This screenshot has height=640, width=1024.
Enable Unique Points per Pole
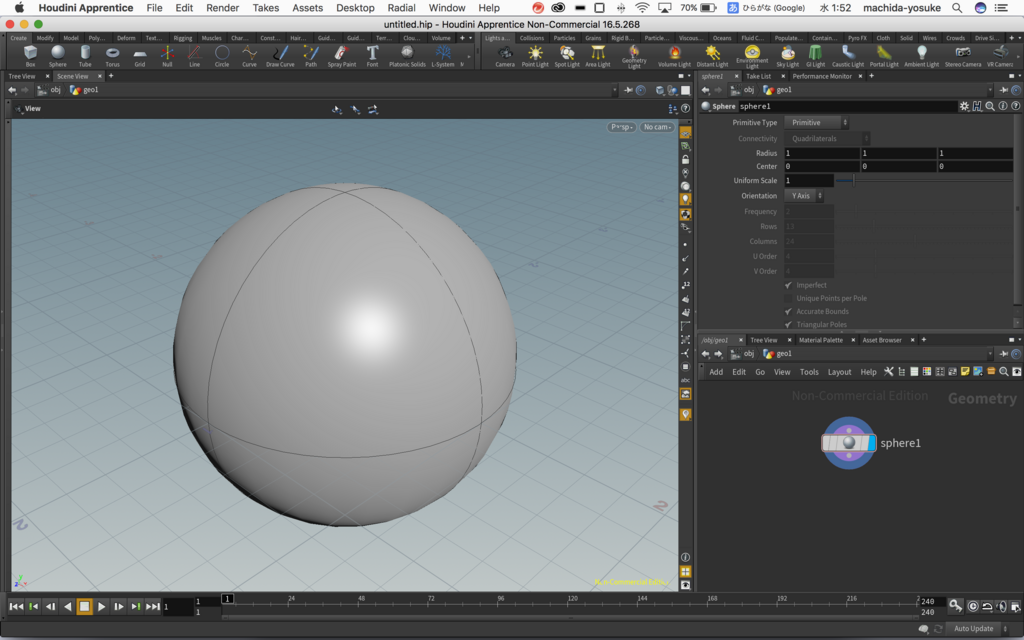(788, 298)
